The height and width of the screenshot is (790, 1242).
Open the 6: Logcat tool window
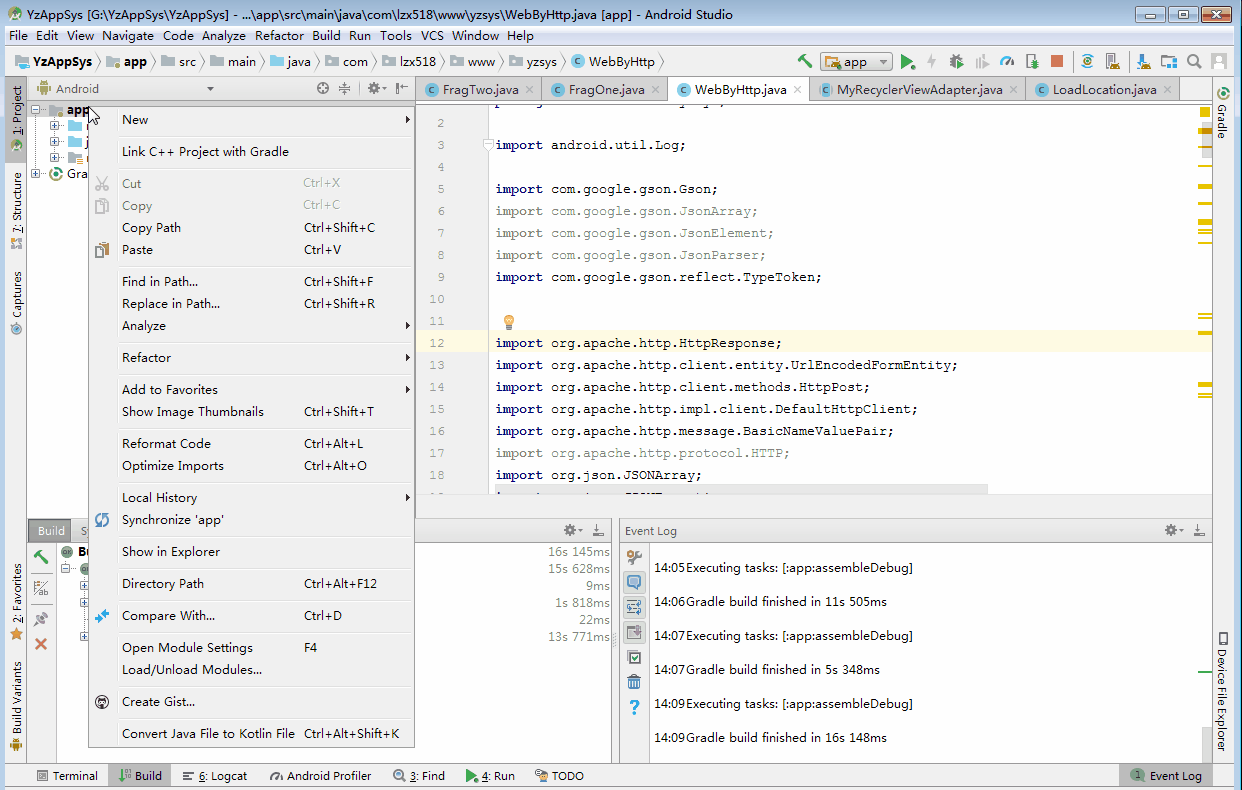click(215, 776)
